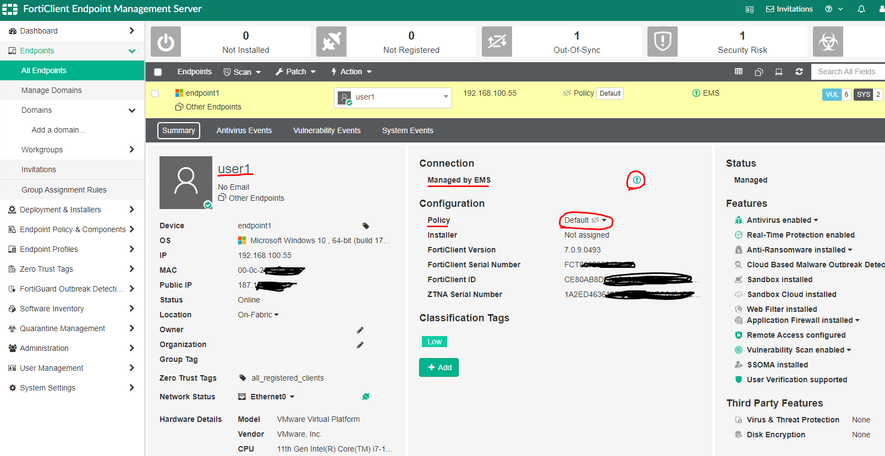Open the Action dropdown menu
Viewport: 885px width, 456px height.
[351, 72]
